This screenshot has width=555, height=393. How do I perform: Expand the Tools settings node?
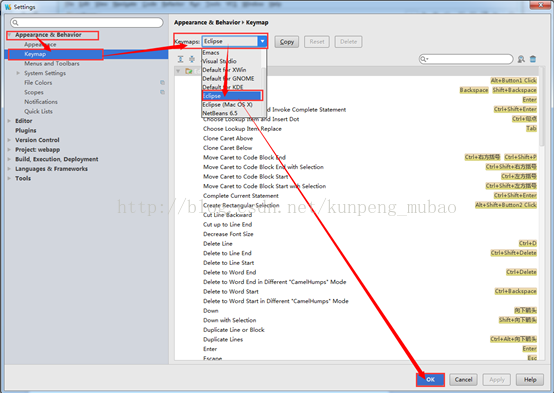9,178
